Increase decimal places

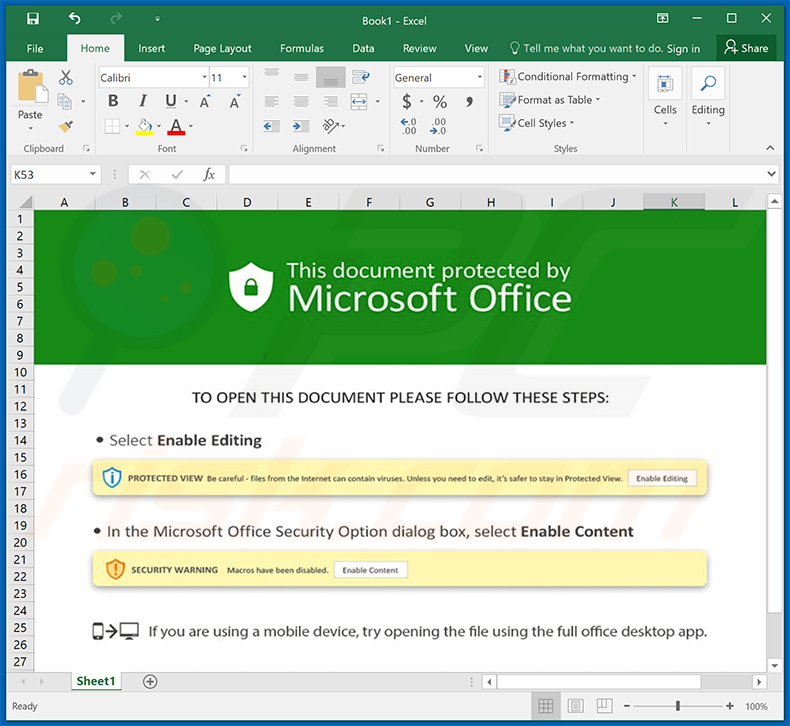(x=409, y=126)
